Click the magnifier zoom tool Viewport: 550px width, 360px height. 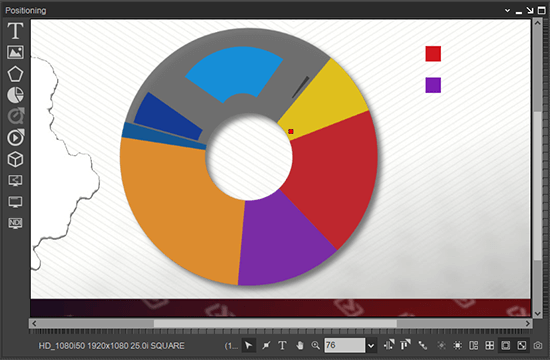click(x=315, y=346)
